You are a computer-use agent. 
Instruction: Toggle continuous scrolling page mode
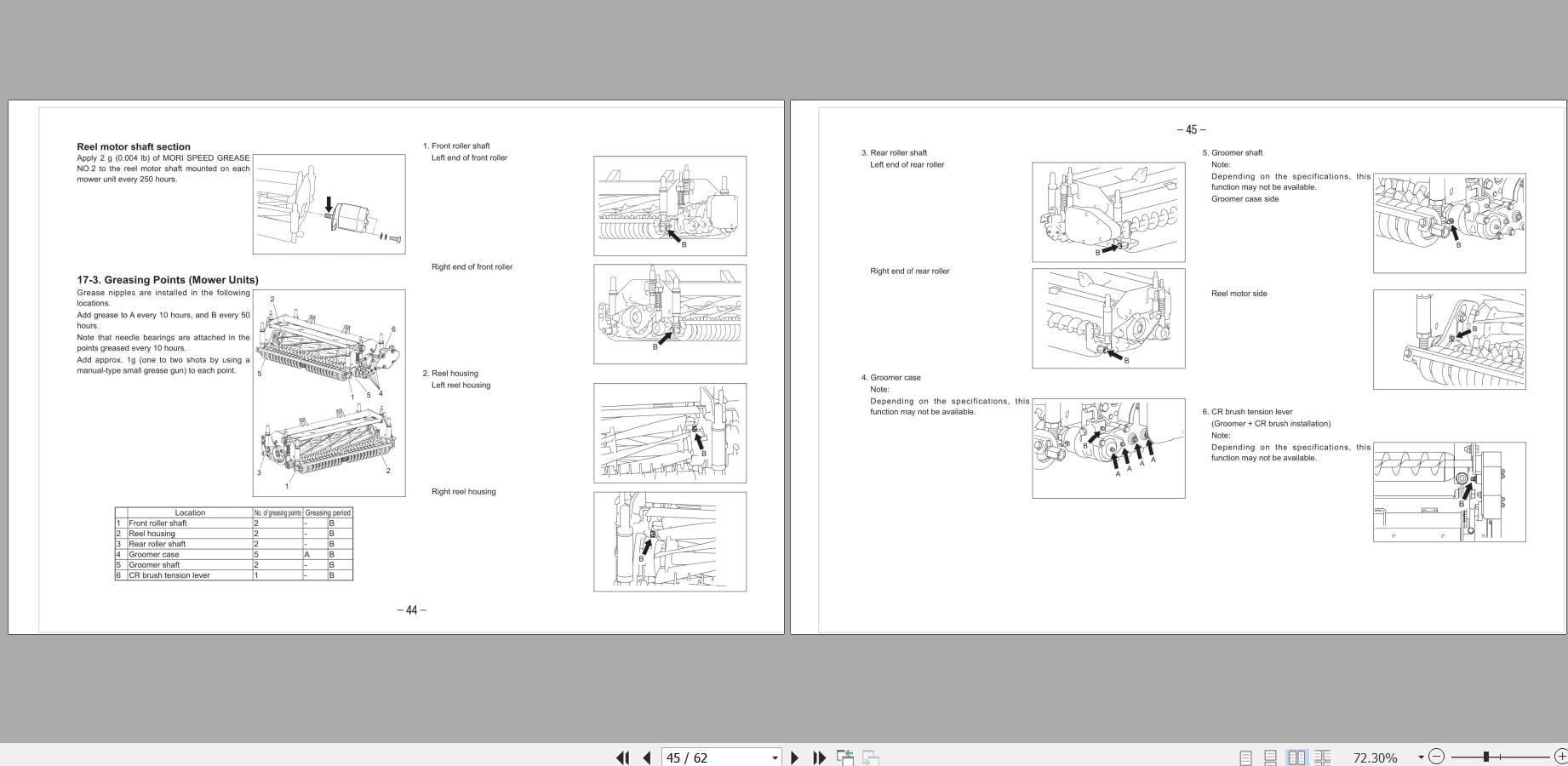pos(1270,757)
